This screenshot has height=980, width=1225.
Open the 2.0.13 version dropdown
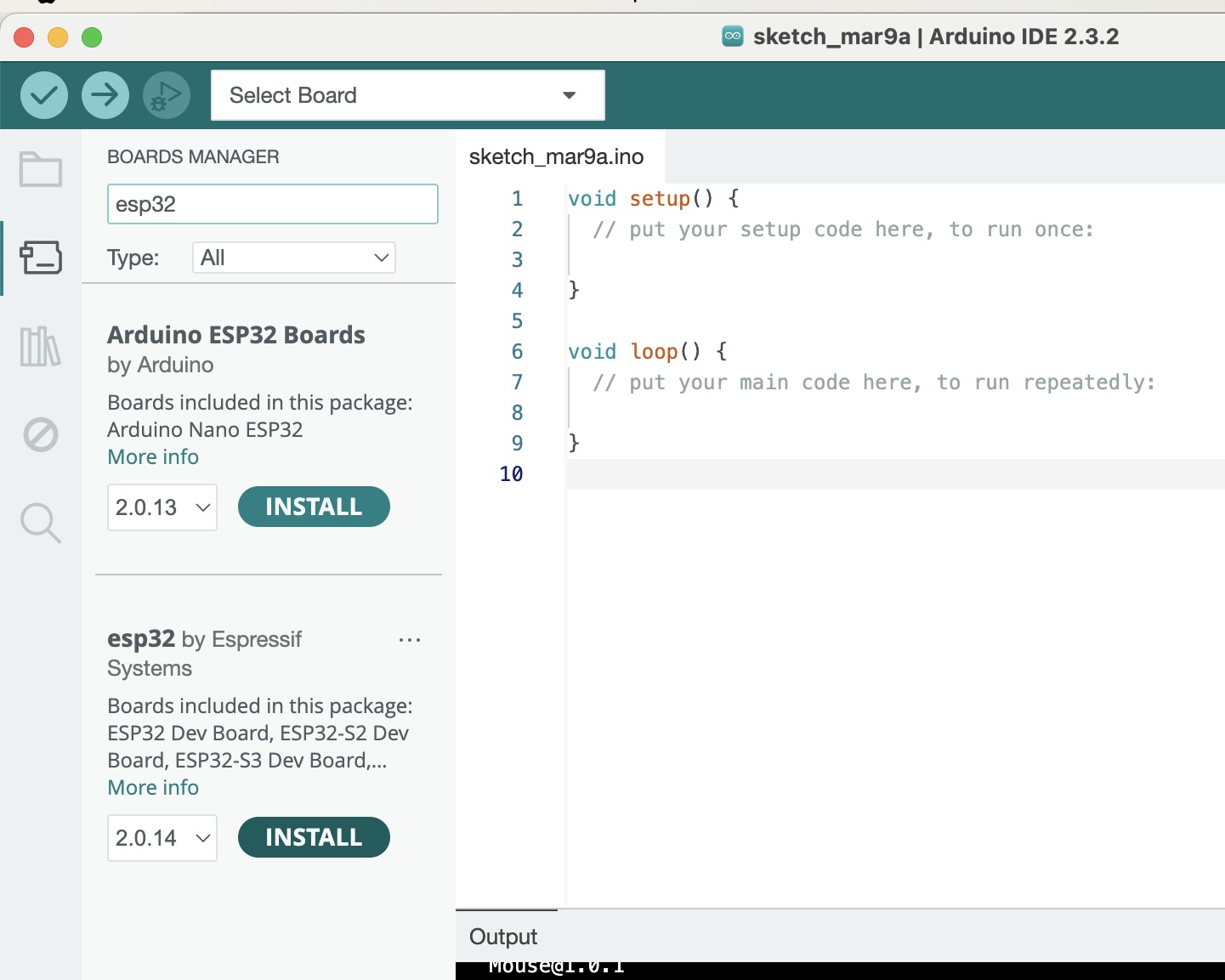coord(162,507)
